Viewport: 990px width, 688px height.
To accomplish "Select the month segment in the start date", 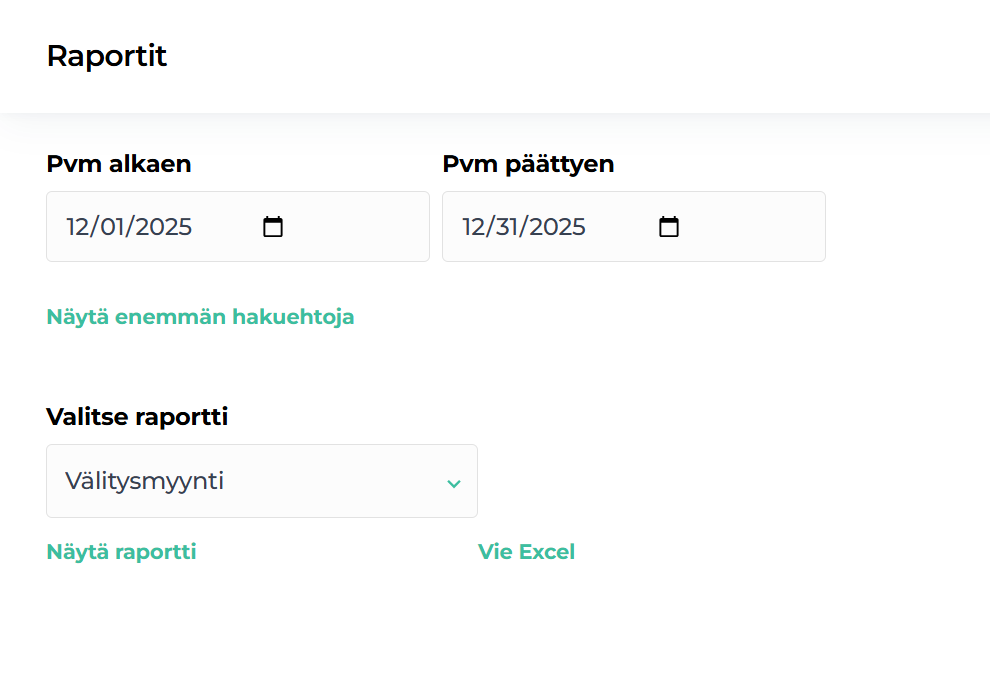I will click(78, 227).
